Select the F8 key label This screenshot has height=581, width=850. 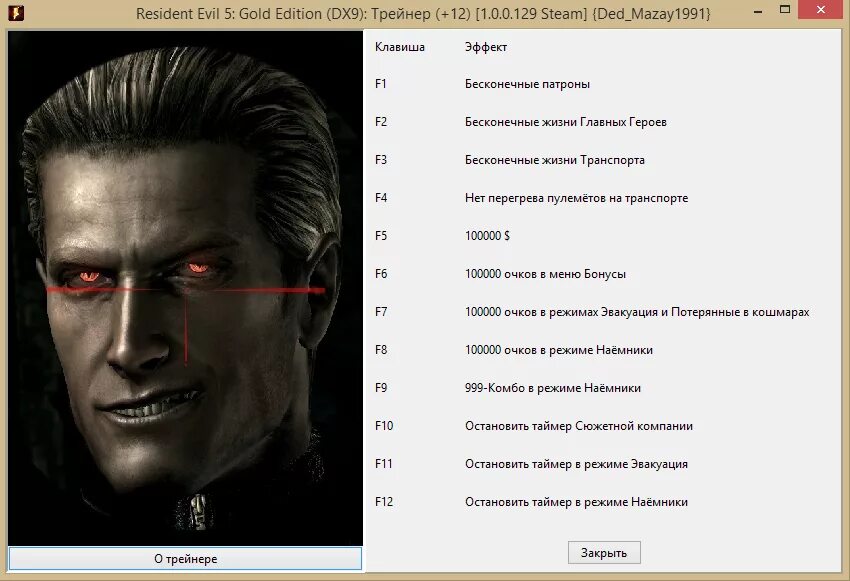pos(381,350)
